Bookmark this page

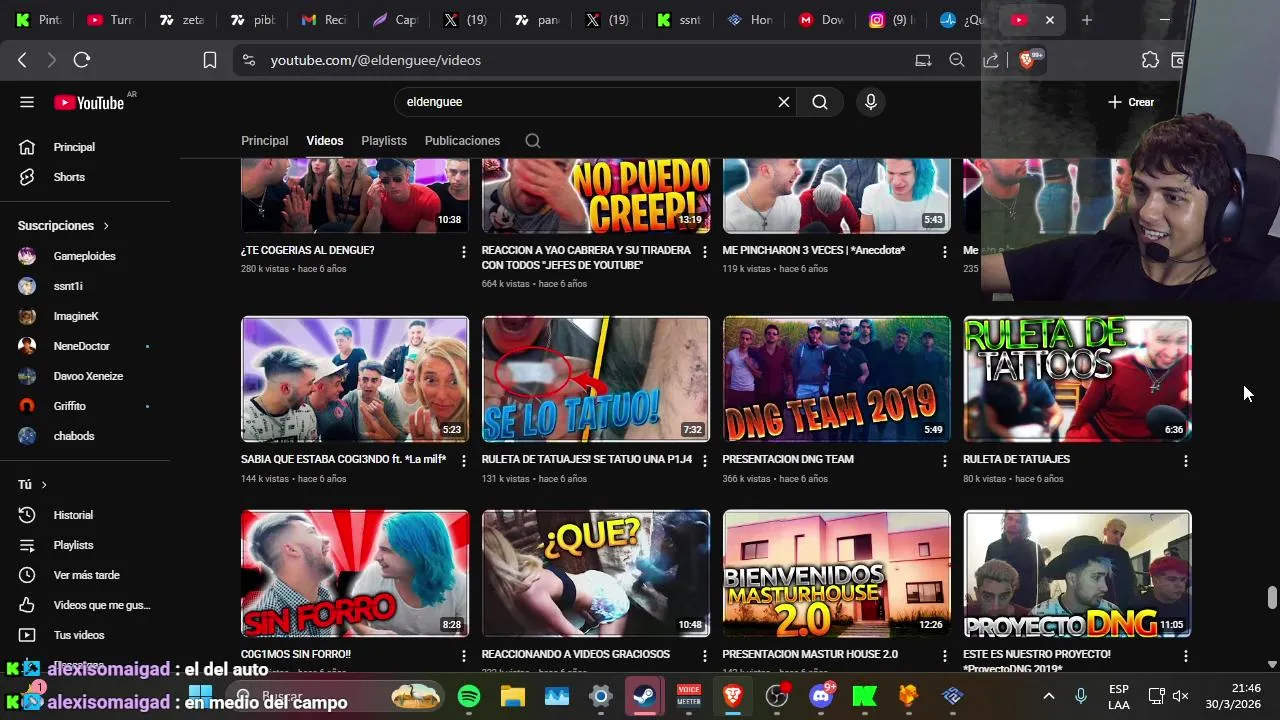point(210,60)
